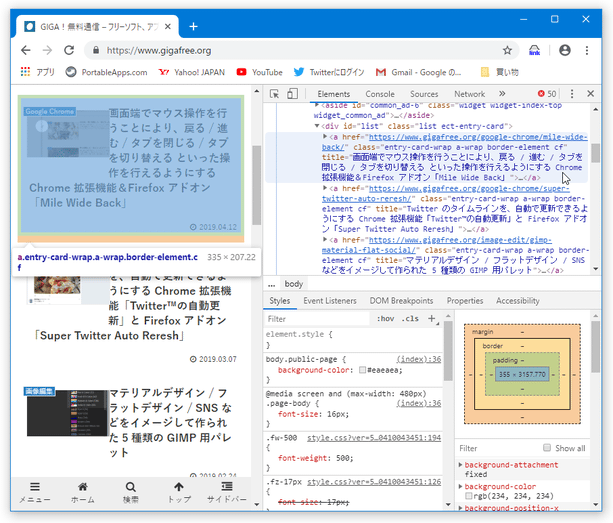Viewport: 613px width, 523px height.
Task: Select DOM Breakpoints pane tab
Action: point(401,301)
